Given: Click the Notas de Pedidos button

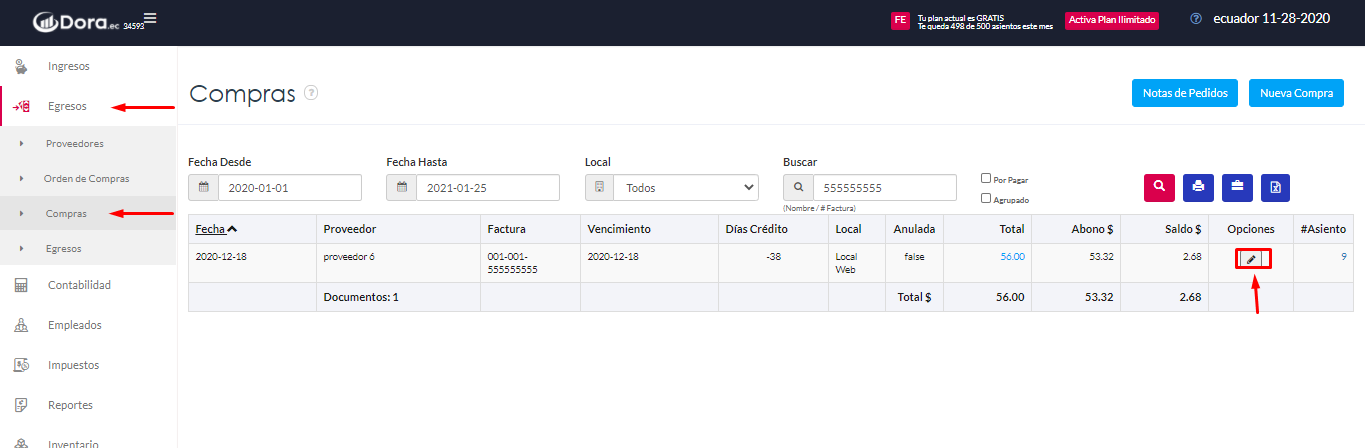Looking at the screenshot, I should point(1185,93).
